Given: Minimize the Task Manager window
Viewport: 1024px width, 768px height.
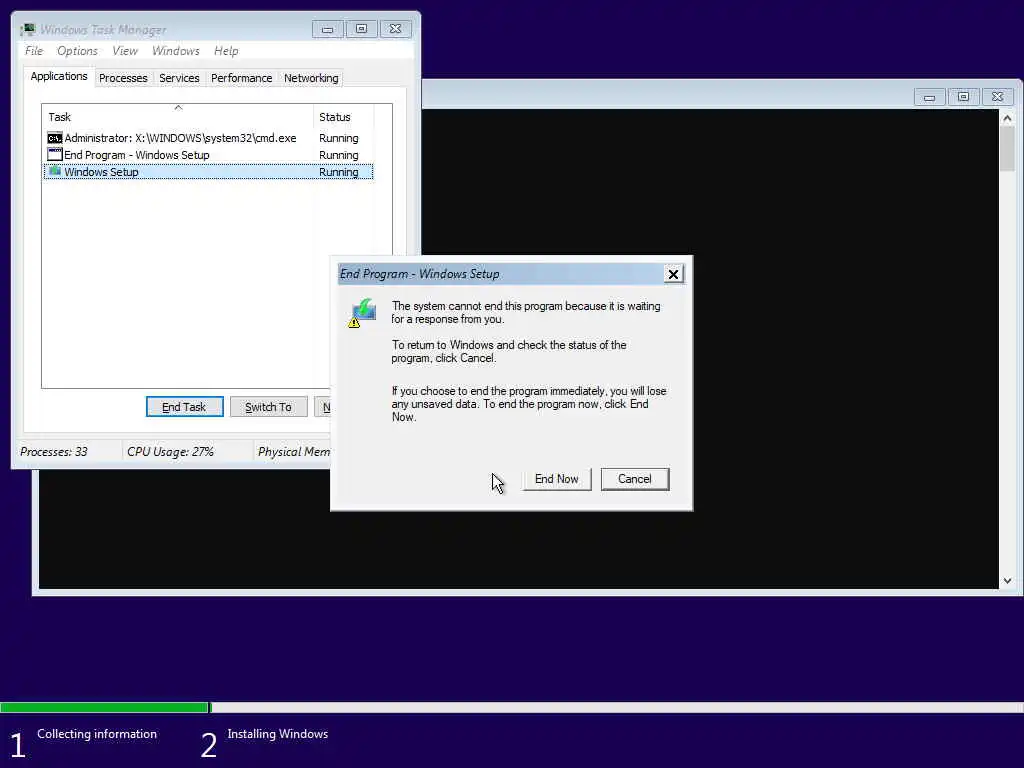Looking at the screenshot, I should point(327,29).
